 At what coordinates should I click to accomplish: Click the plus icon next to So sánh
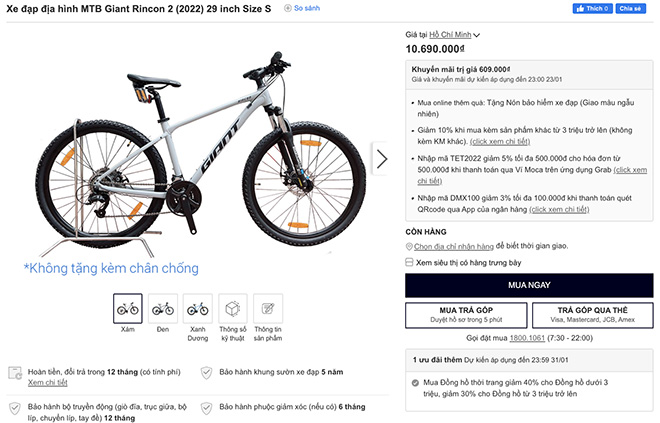tap(286, 8)
